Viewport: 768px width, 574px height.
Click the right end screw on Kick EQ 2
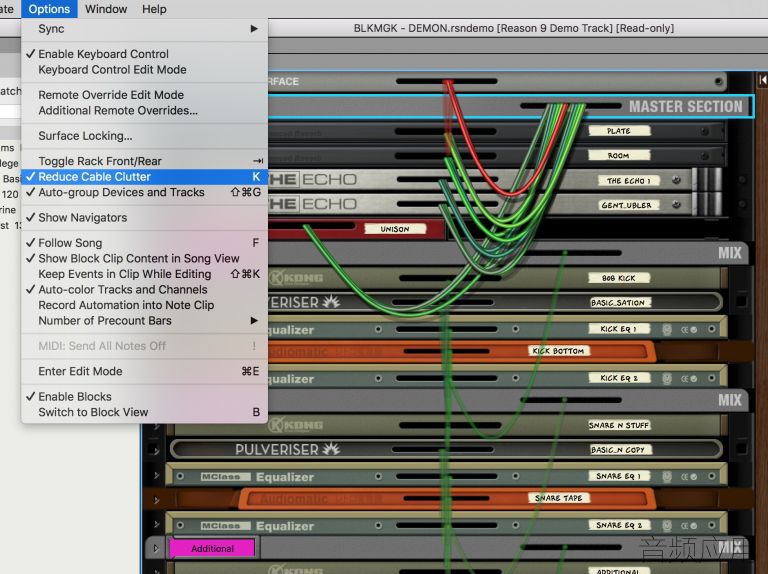(x=712, y=378)
